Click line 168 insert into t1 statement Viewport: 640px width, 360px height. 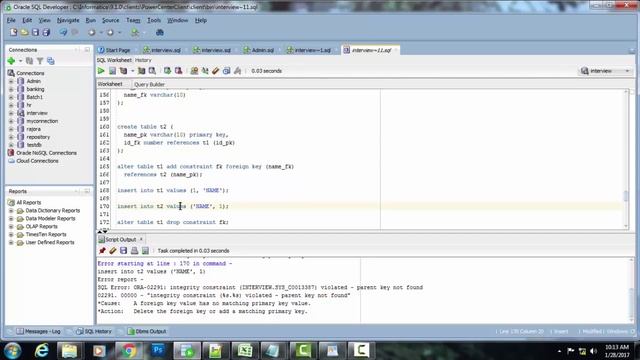click(x=173, y=190)
